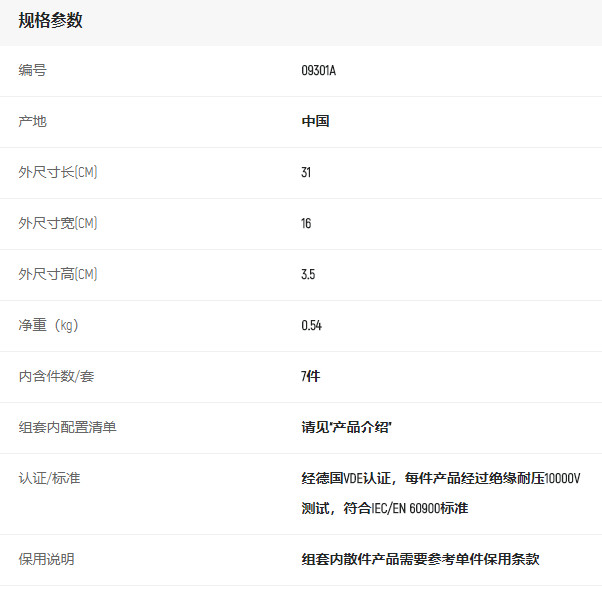Select the 外尺寸宽[CM] label
The width and height of the screenshot is (602, 616).
coord(58,224)
